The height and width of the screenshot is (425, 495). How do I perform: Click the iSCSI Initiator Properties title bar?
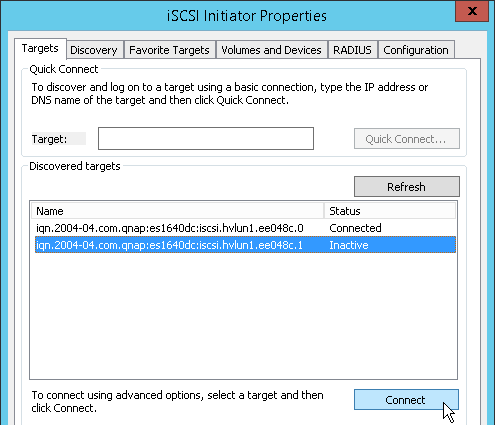coord(247,16)
